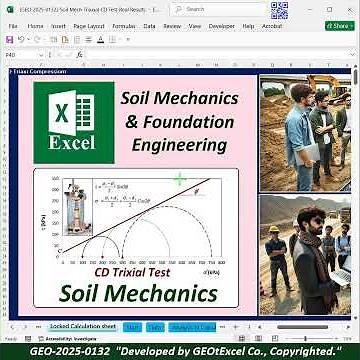Switch to Normal view icon in status bar
Image resolution: width=360 pixels, height=360 pixels.
click(x=242, y=338)
